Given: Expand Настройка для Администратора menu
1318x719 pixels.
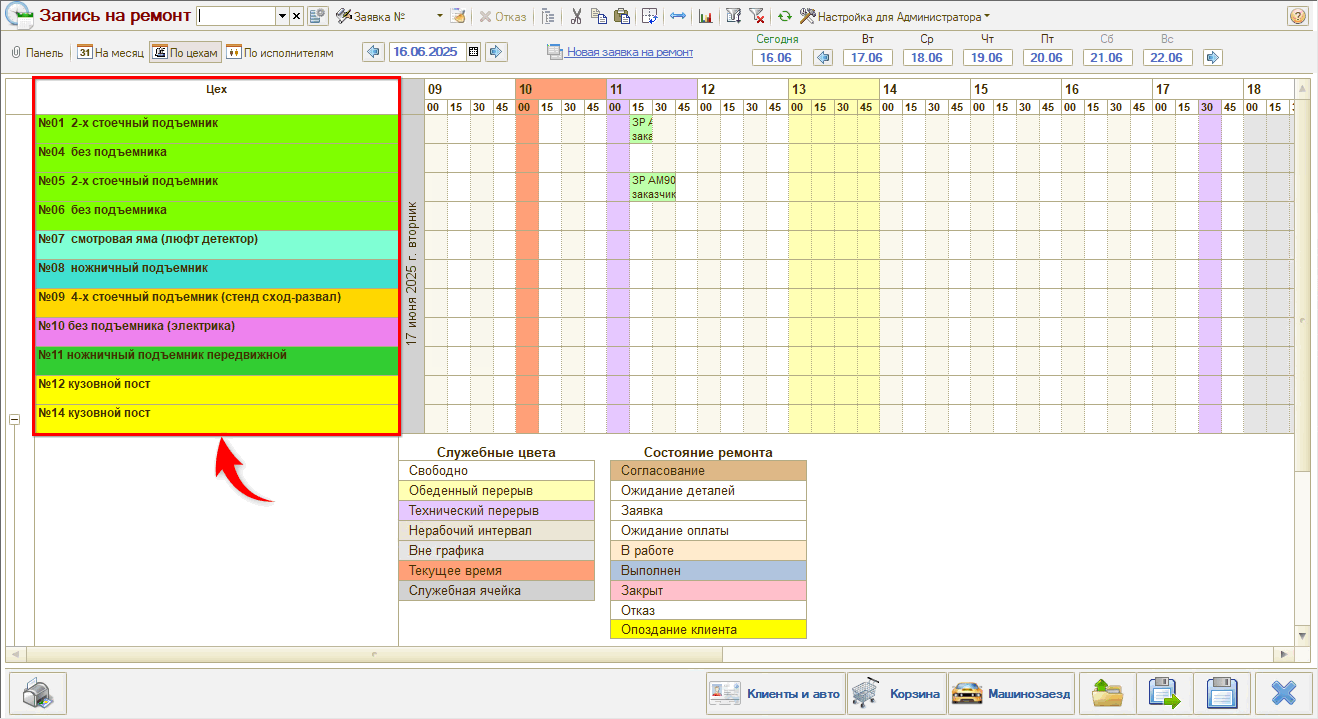Looking at the screenshot, I should (895, 16).
